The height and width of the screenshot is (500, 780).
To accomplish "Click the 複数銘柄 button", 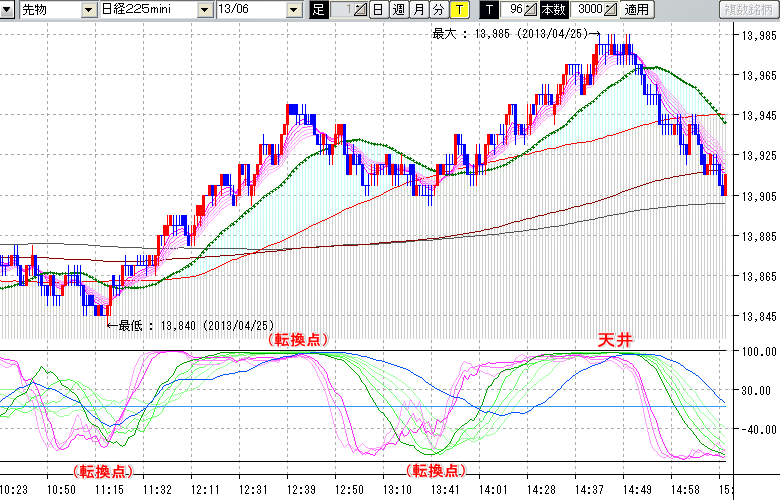I will pyautogui.click(x=748, y=10).
